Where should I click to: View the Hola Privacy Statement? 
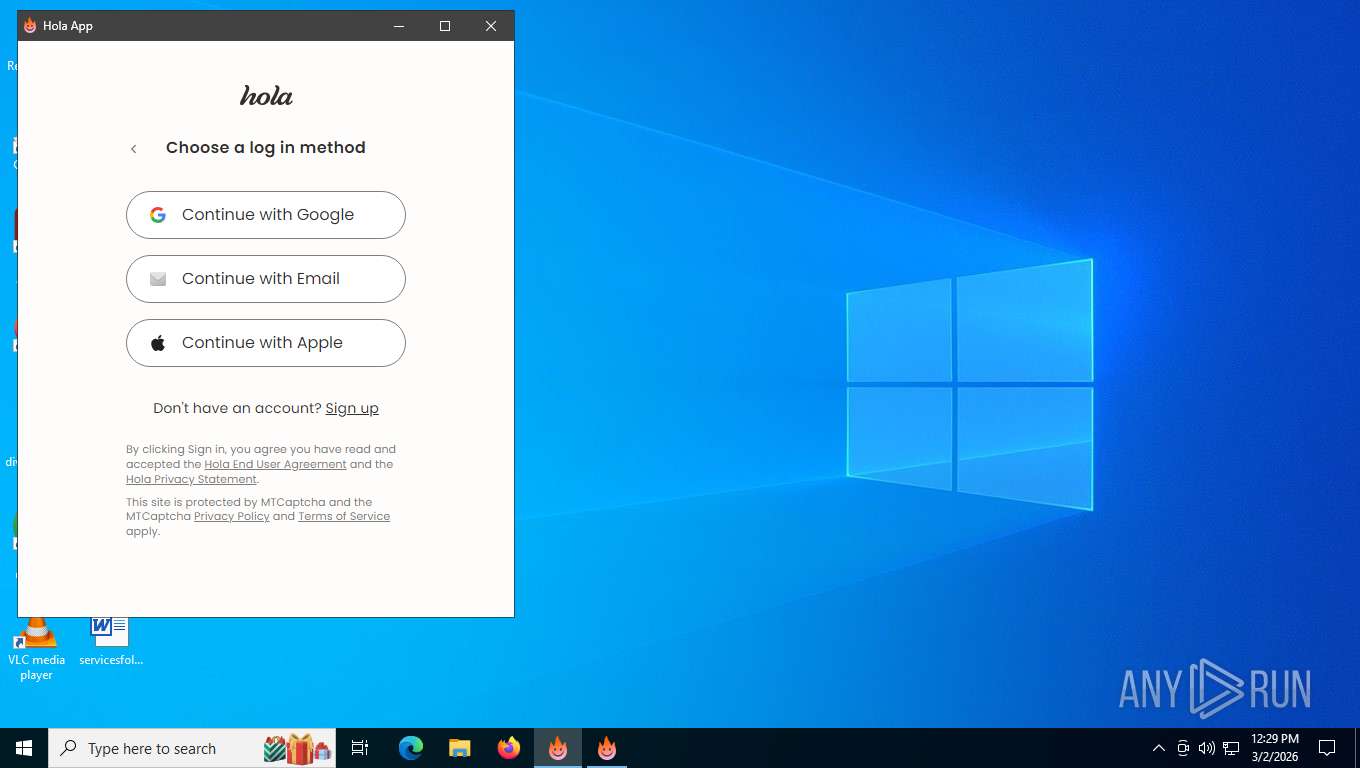click(191, 479)
